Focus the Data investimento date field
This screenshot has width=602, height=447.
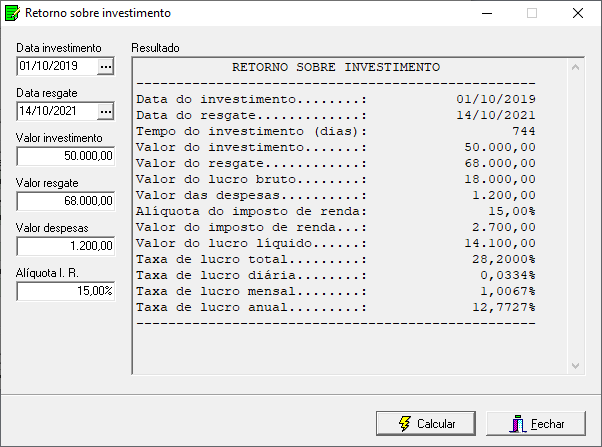pyautogui.click(x=57, y=66)
